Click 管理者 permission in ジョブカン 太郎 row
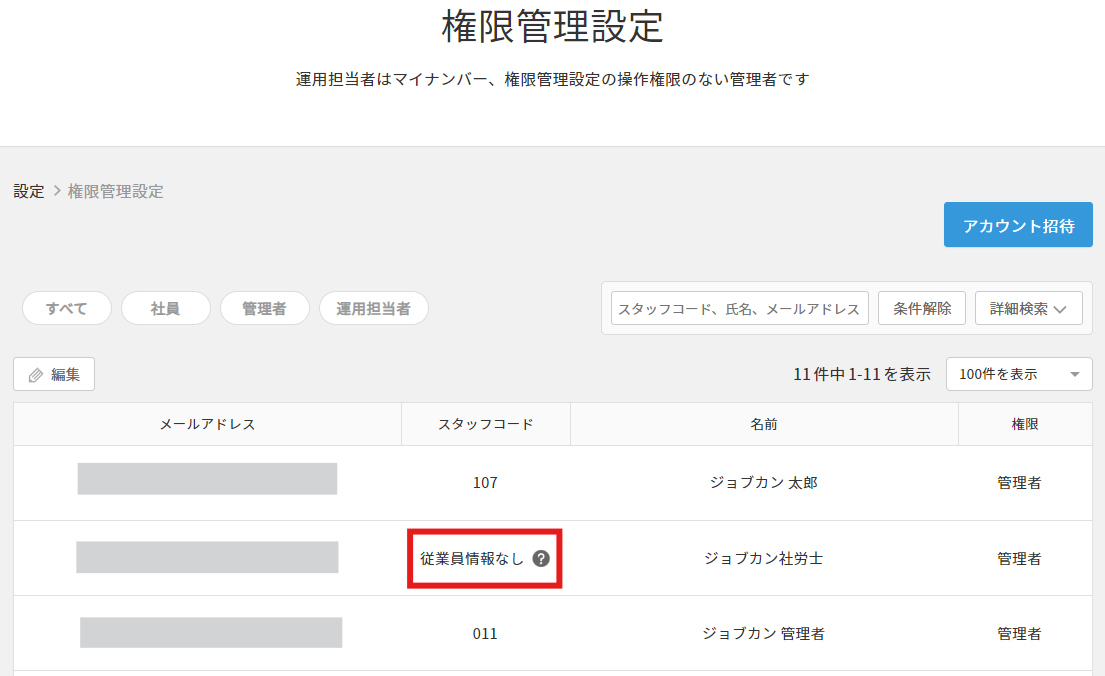 coord(1019,483)
